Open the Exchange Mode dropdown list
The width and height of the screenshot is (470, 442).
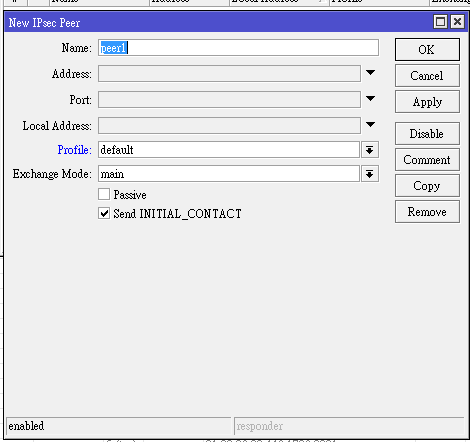pyautogui.click(x=370, y=174)
